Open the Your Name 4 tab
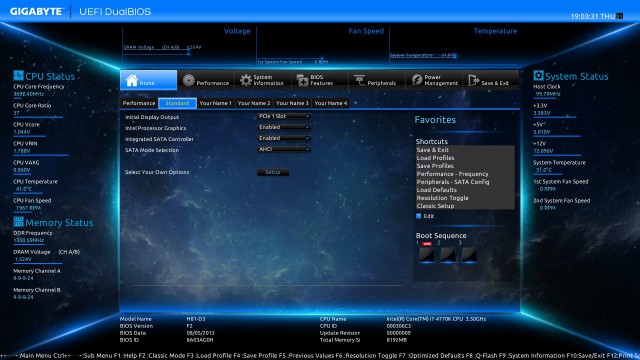 [331, 103]
